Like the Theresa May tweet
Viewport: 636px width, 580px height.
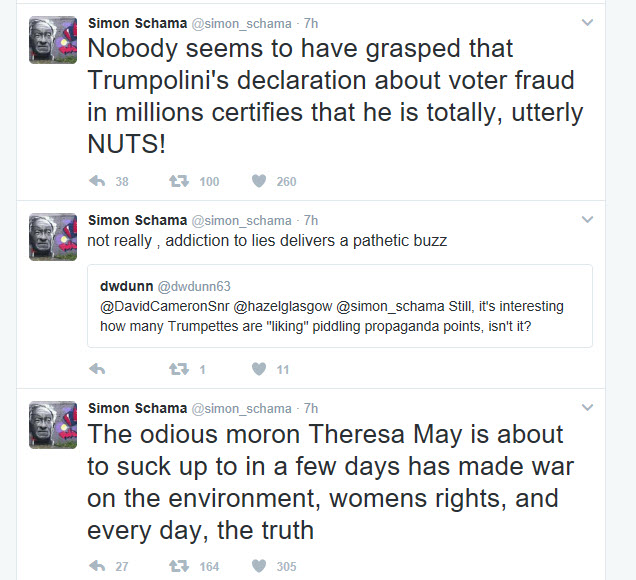pos(258,566)
